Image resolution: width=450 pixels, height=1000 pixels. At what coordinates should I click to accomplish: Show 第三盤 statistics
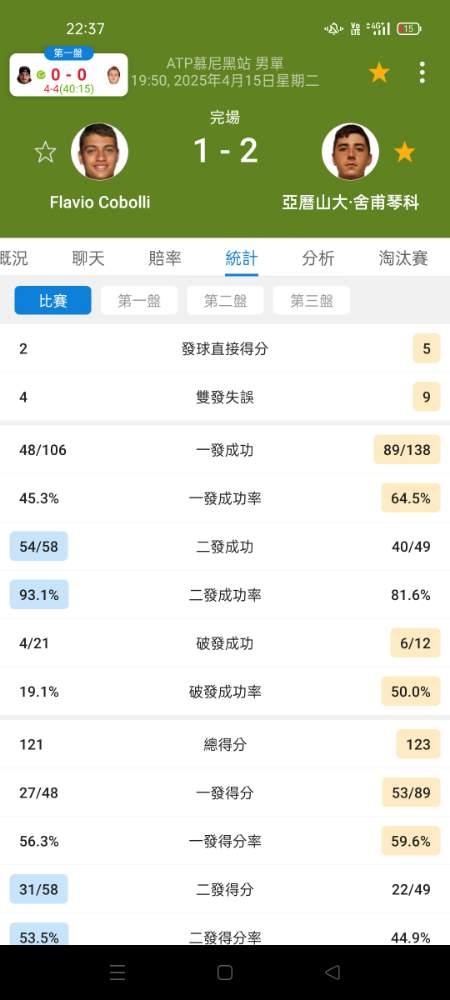click(312, 300)
